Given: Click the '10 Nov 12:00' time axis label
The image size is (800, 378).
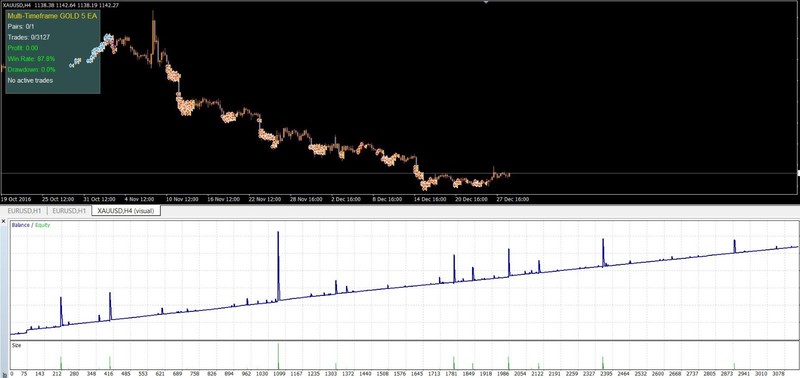Looking at the screenshot, I should pos(181,199).
